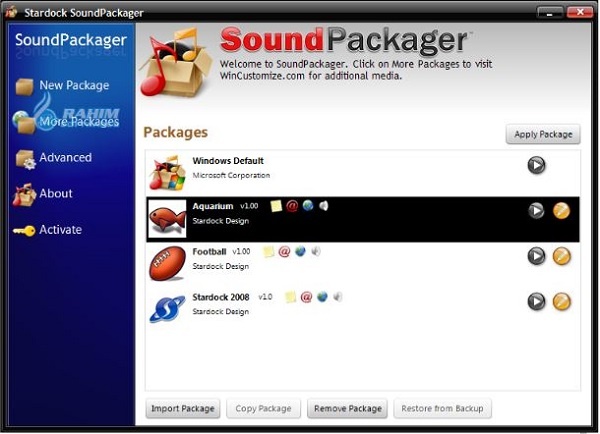Open the notes icon for Football
Image resolution: width=600 pixels, height=434 pixels.
click(269, 252)
